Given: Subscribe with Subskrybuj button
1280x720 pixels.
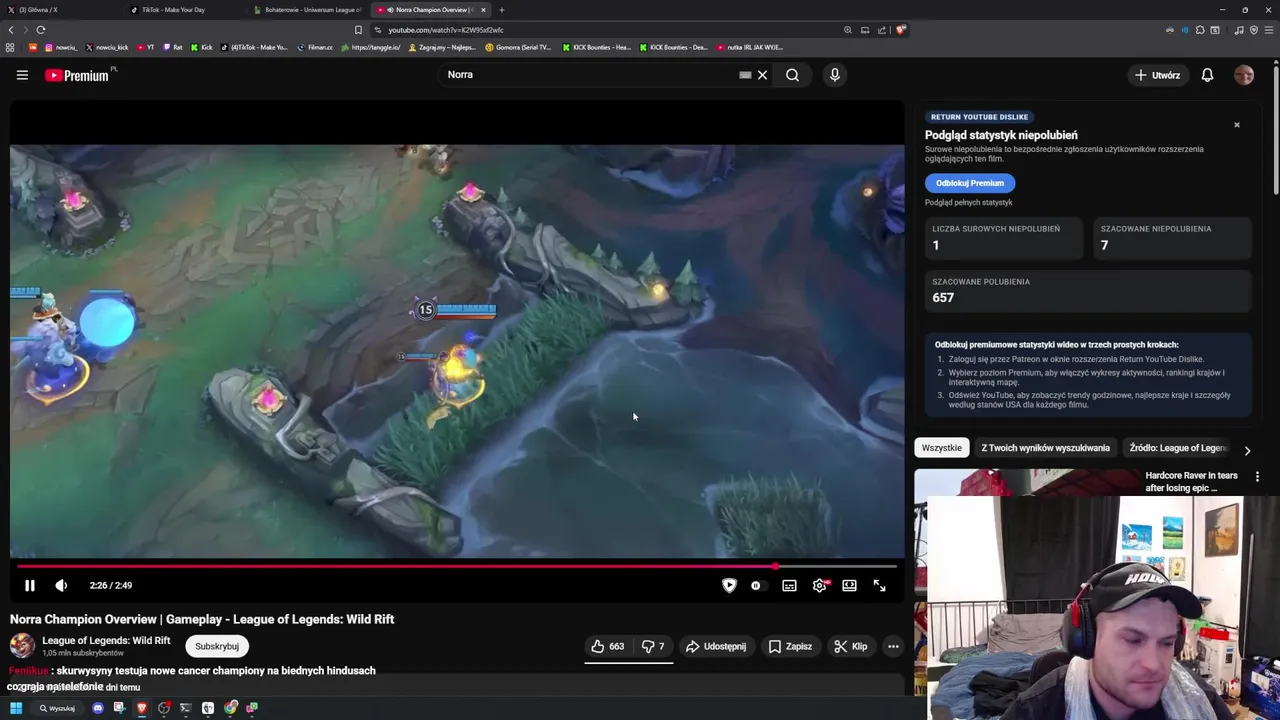Looking at the screenshot, I should [x=217, y=647].
